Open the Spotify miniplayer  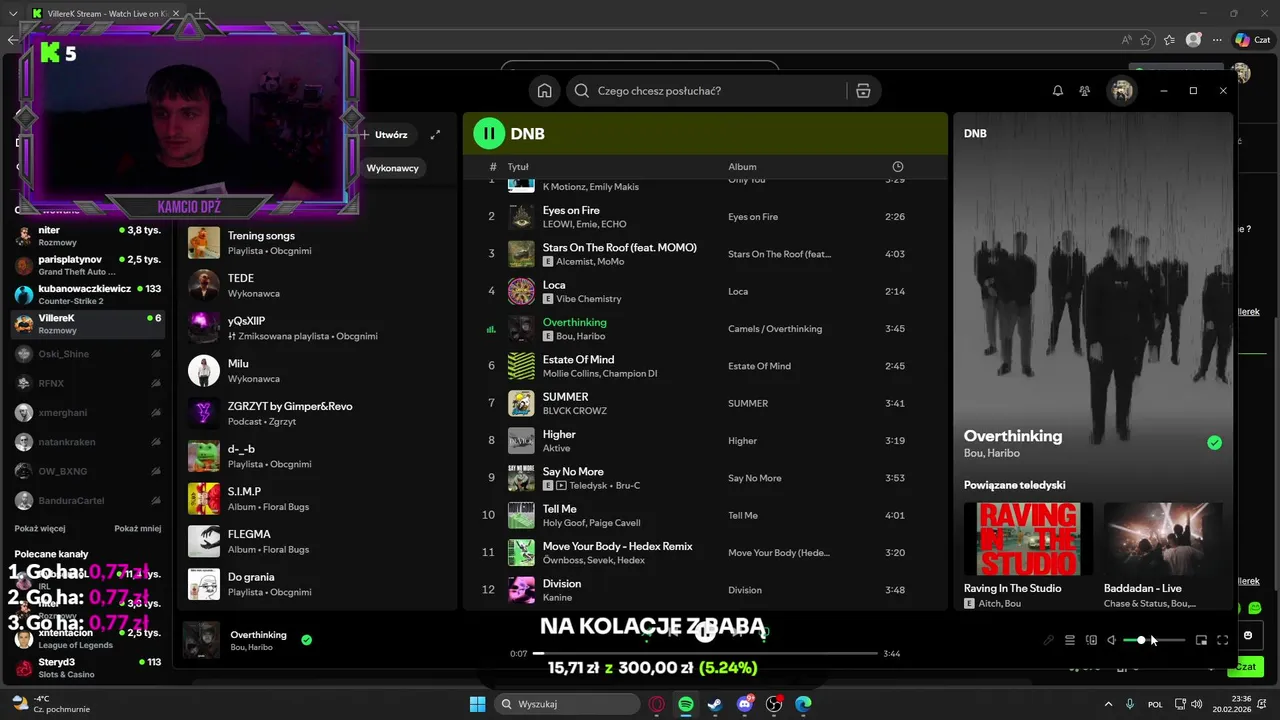1201,640
